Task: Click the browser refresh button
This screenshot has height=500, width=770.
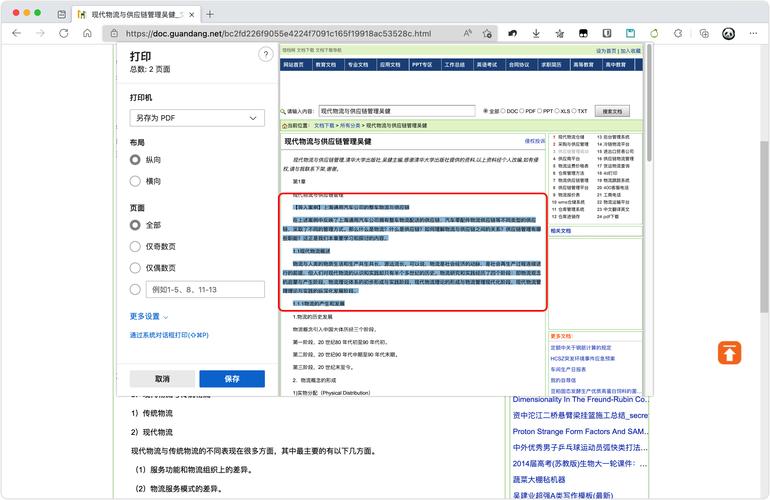Action: (x=65, y=33)
